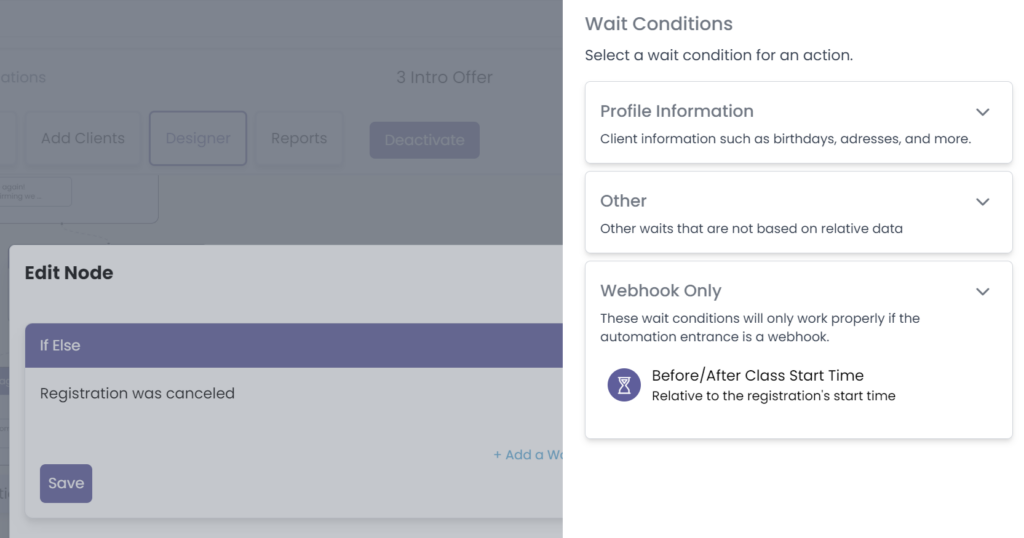This screenshot has width=1024, height=538.
Task: Click the Edit Node dialog title
Action: 69,273
